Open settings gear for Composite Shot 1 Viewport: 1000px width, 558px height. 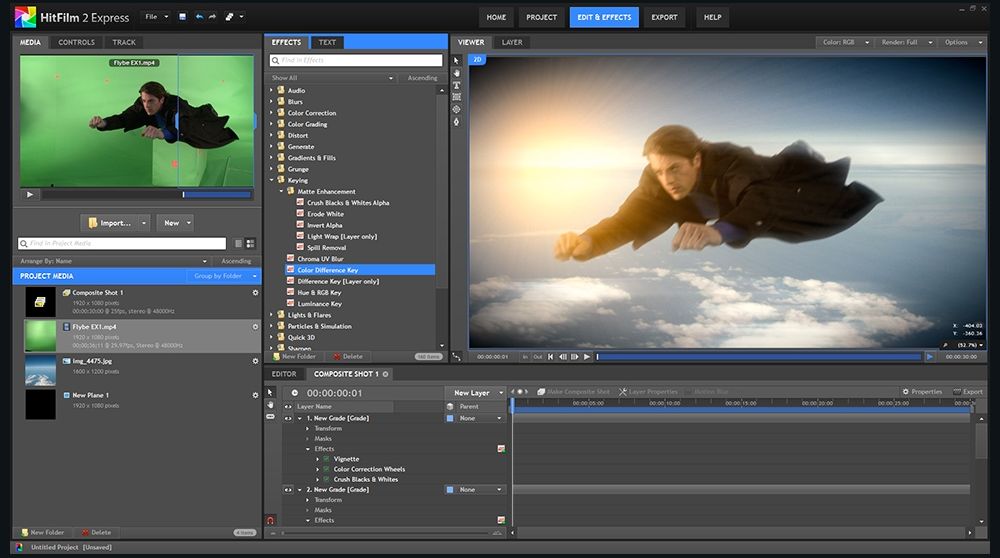pyautogui.click(x=255, y=293)
